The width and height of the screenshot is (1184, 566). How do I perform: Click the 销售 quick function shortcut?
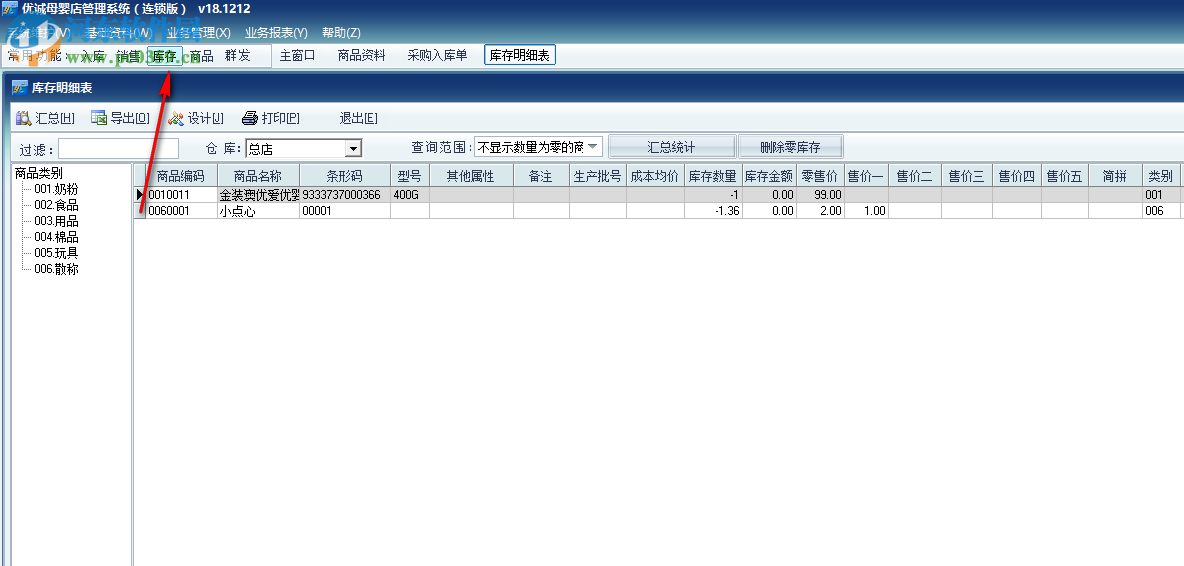point(129,56)
